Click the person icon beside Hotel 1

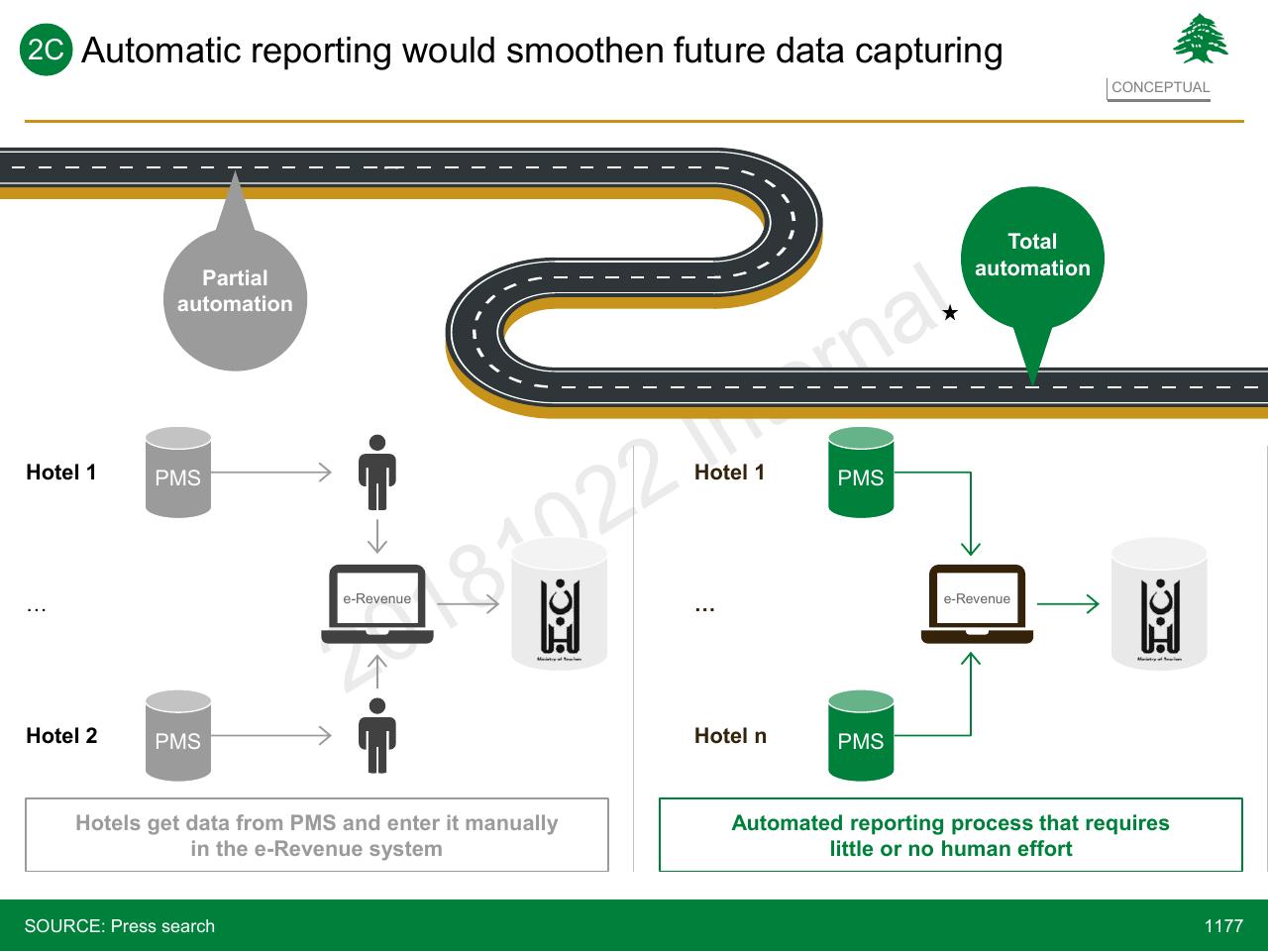click(376, 473)
